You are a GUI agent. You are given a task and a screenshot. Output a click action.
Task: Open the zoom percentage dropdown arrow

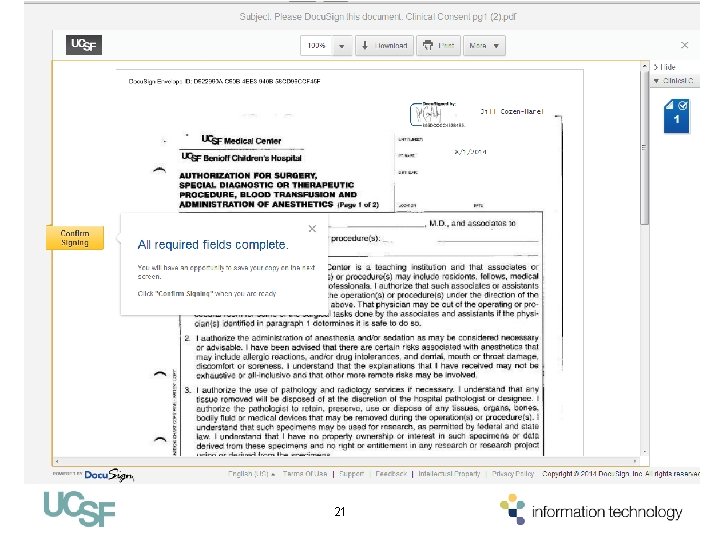pos(342,46)
